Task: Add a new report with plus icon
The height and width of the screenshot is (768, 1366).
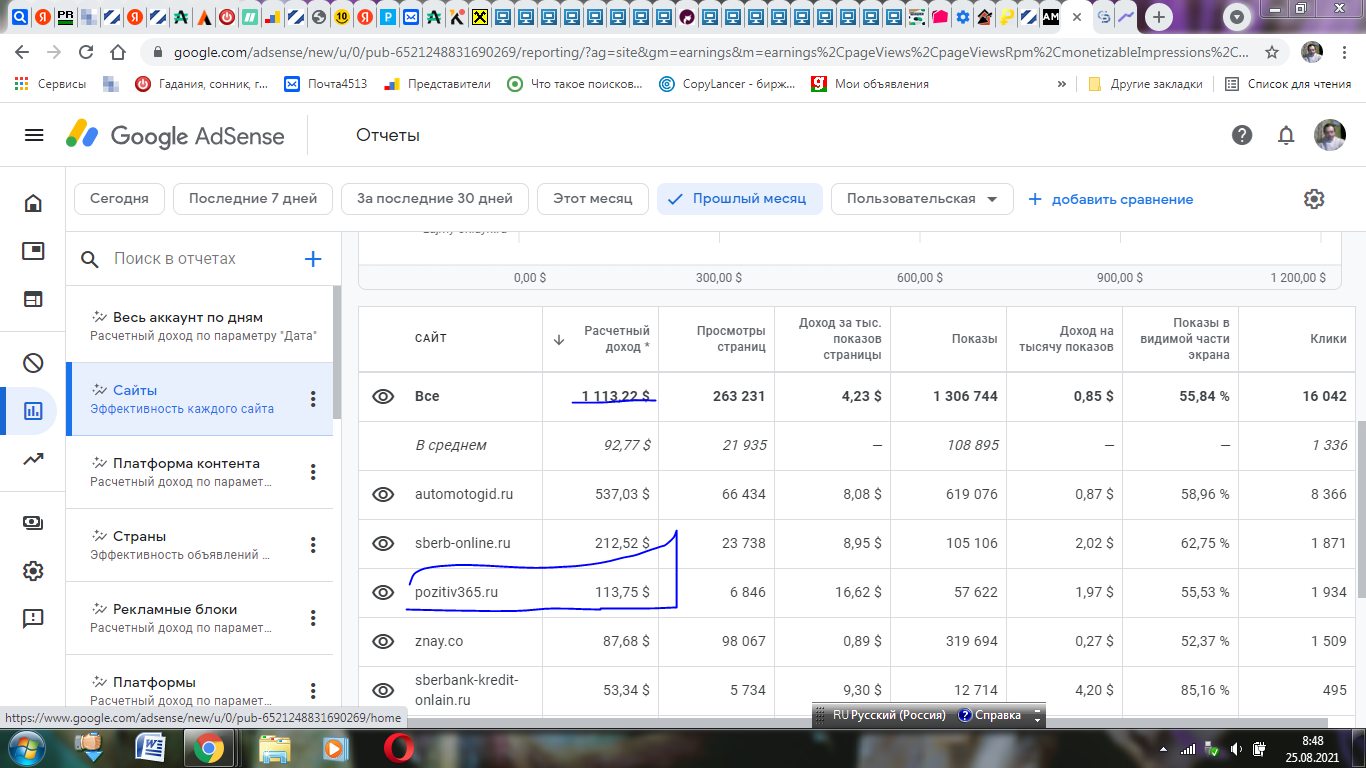Action: coord(313,259)
